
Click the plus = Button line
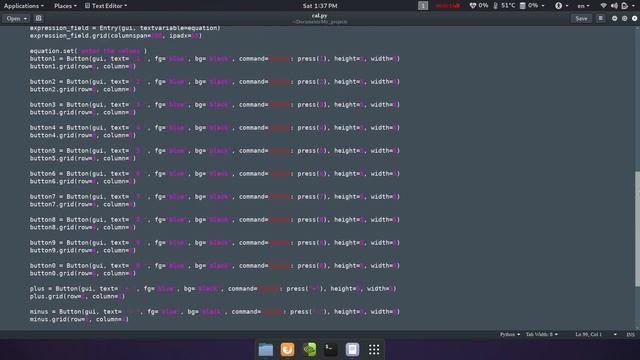[213, 289]
